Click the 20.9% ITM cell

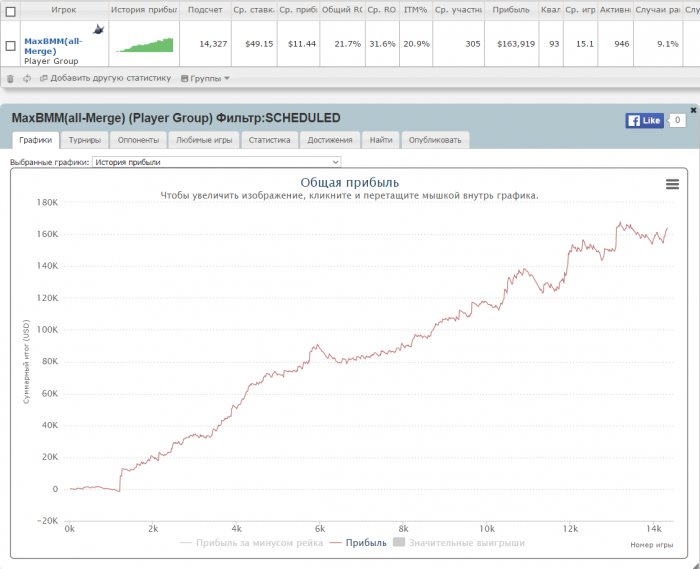pyautogui.click(x=416, y=44)
